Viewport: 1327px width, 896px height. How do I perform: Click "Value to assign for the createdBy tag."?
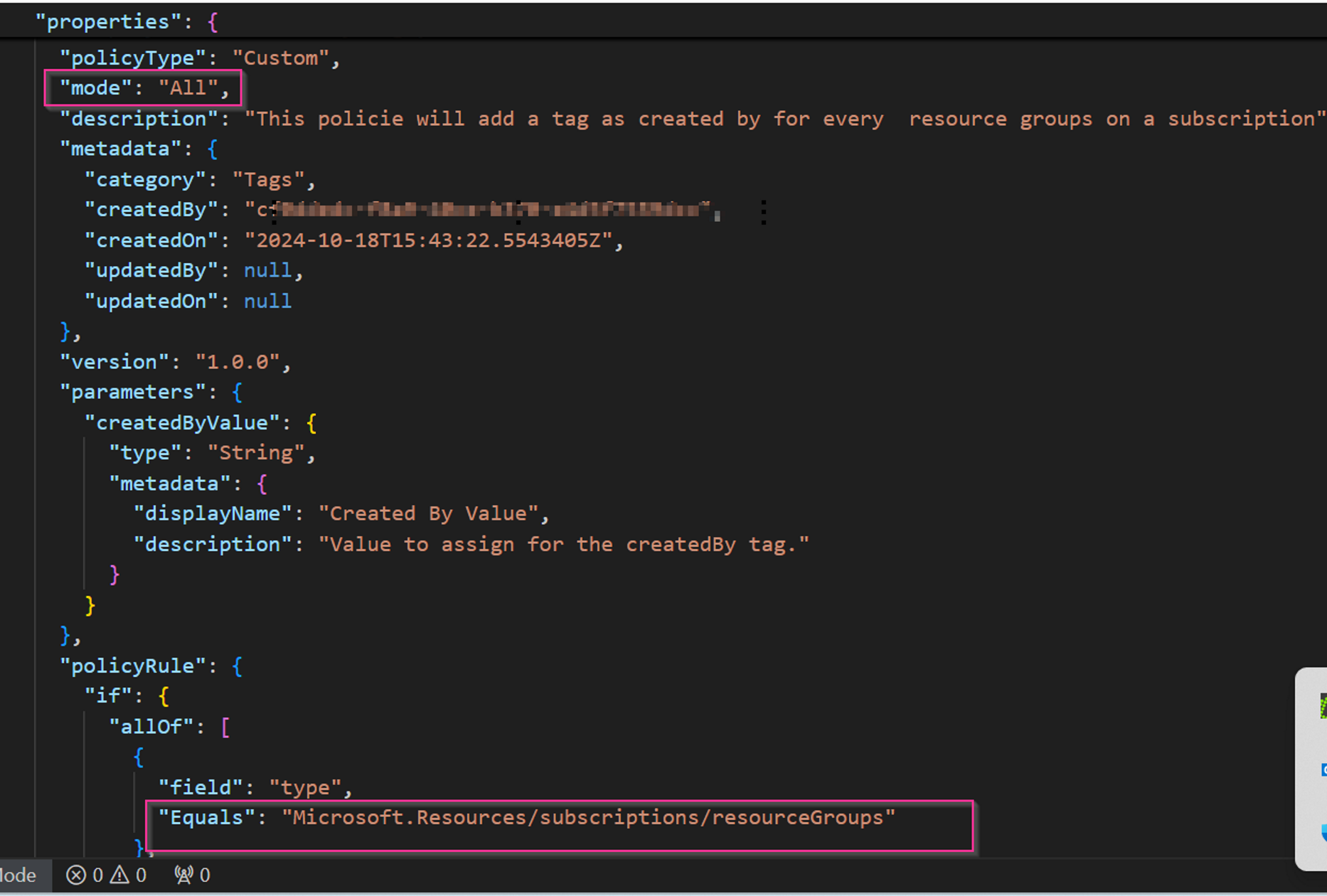(564, 544)
